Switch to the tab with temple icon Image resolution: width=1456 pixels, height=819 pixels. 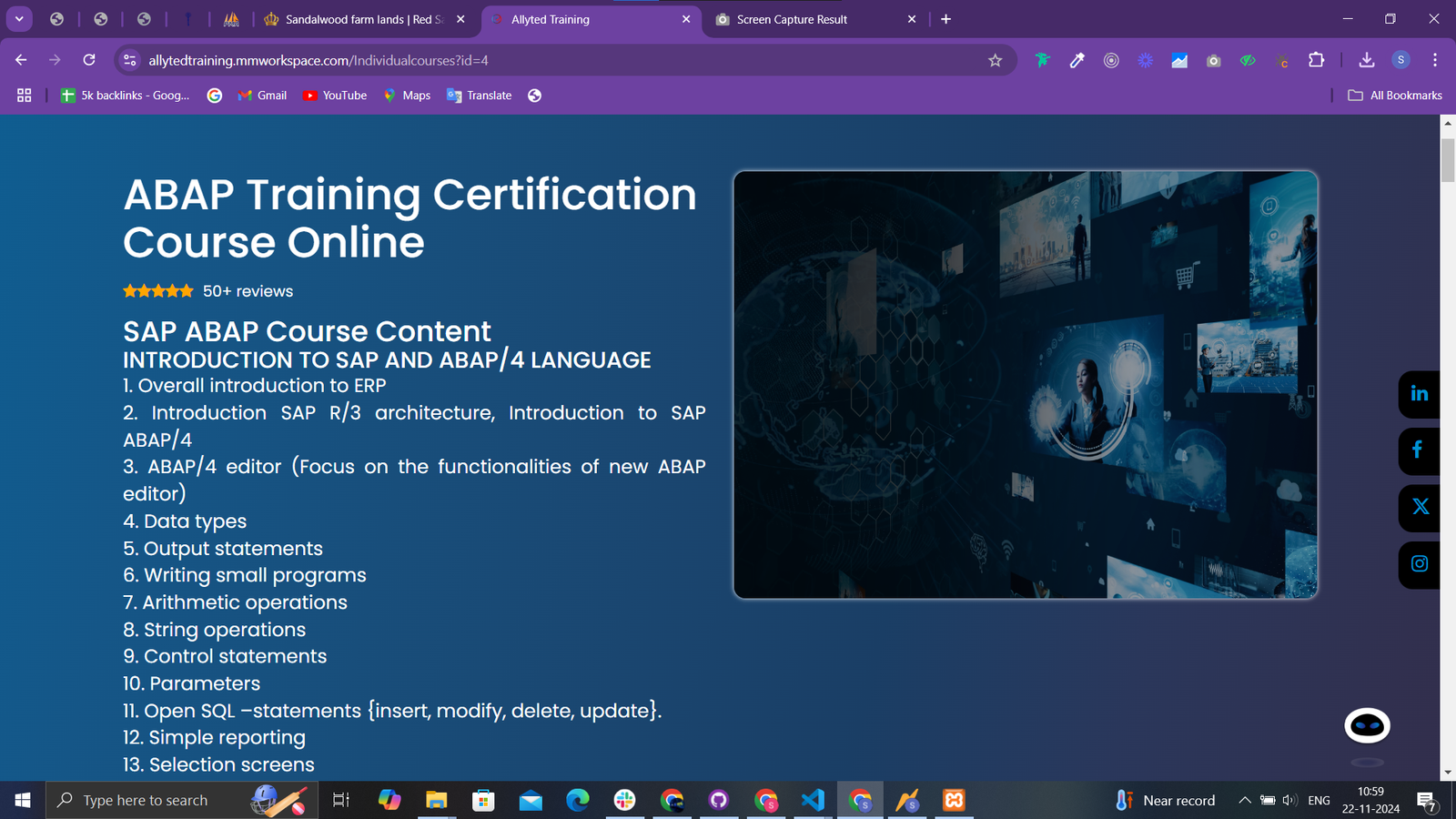point(231,19)
